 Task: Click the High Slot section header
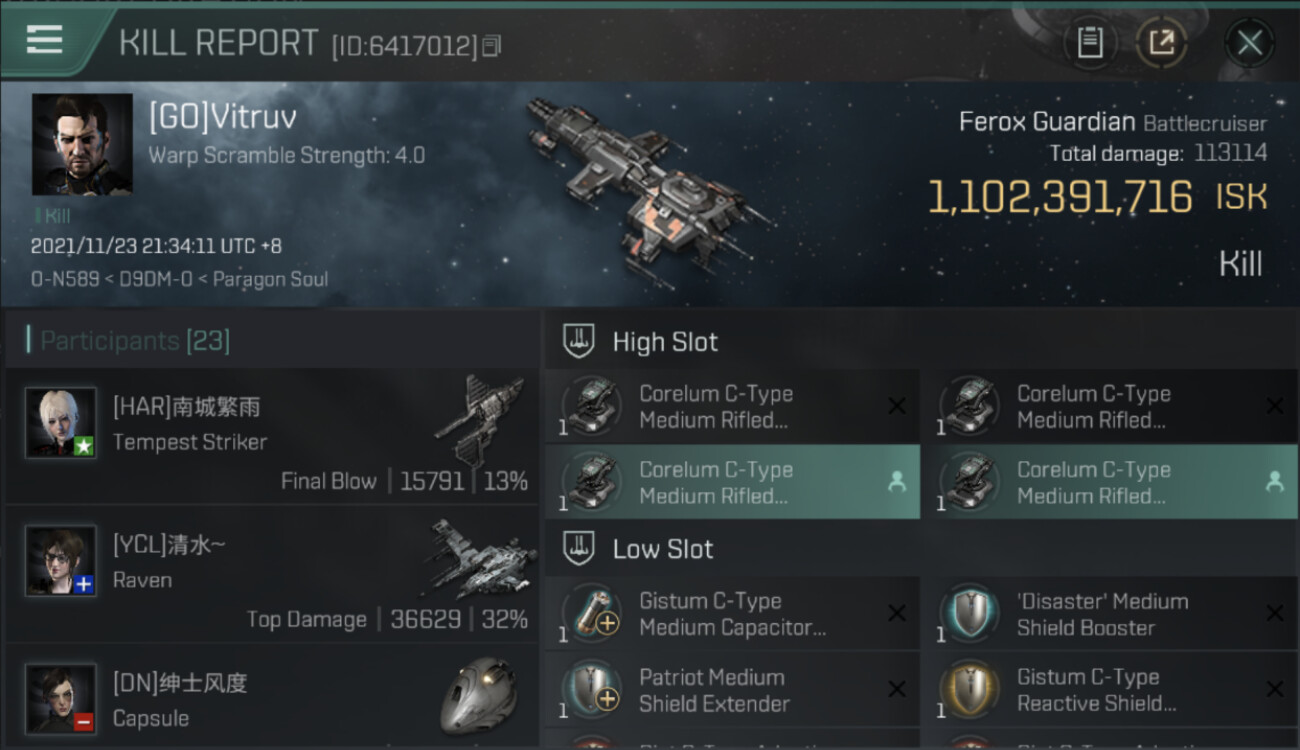665,342
